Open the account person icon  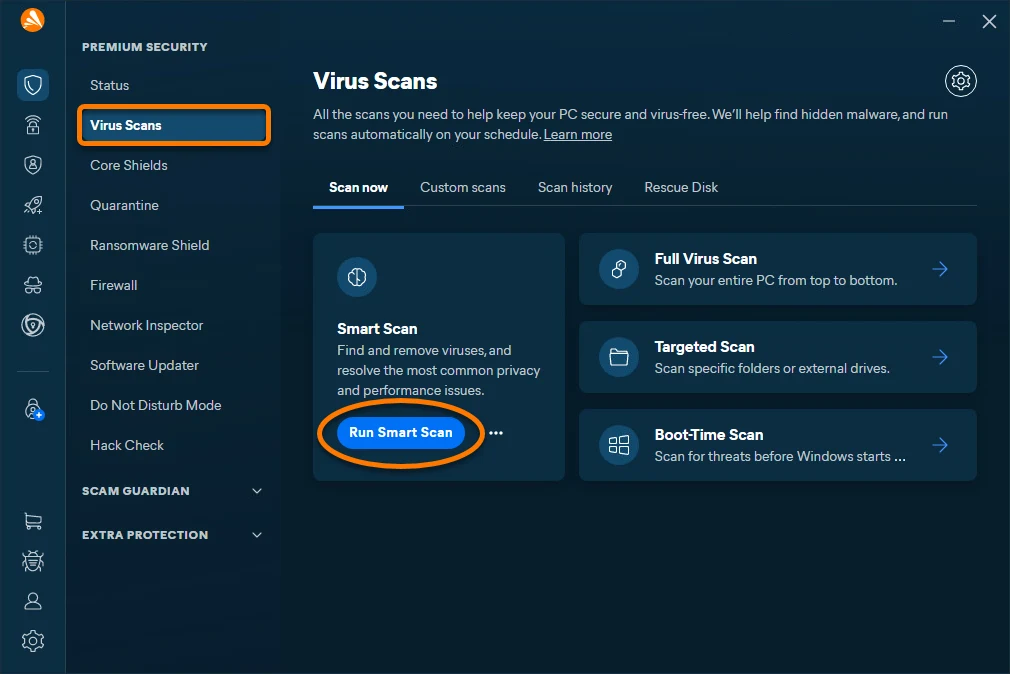pyautogui.click(x=33, y=601)
